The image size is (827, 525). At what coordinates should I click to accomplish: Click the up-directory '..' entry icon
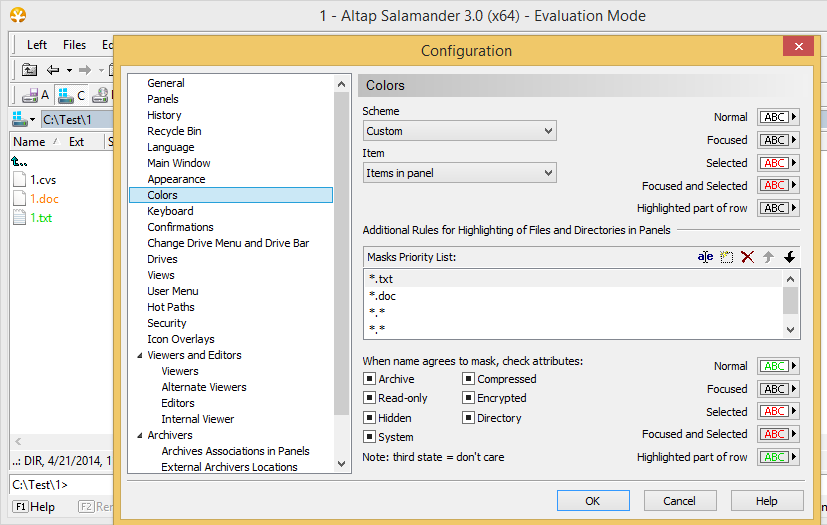pyautogui.click(x=19, y=161)
